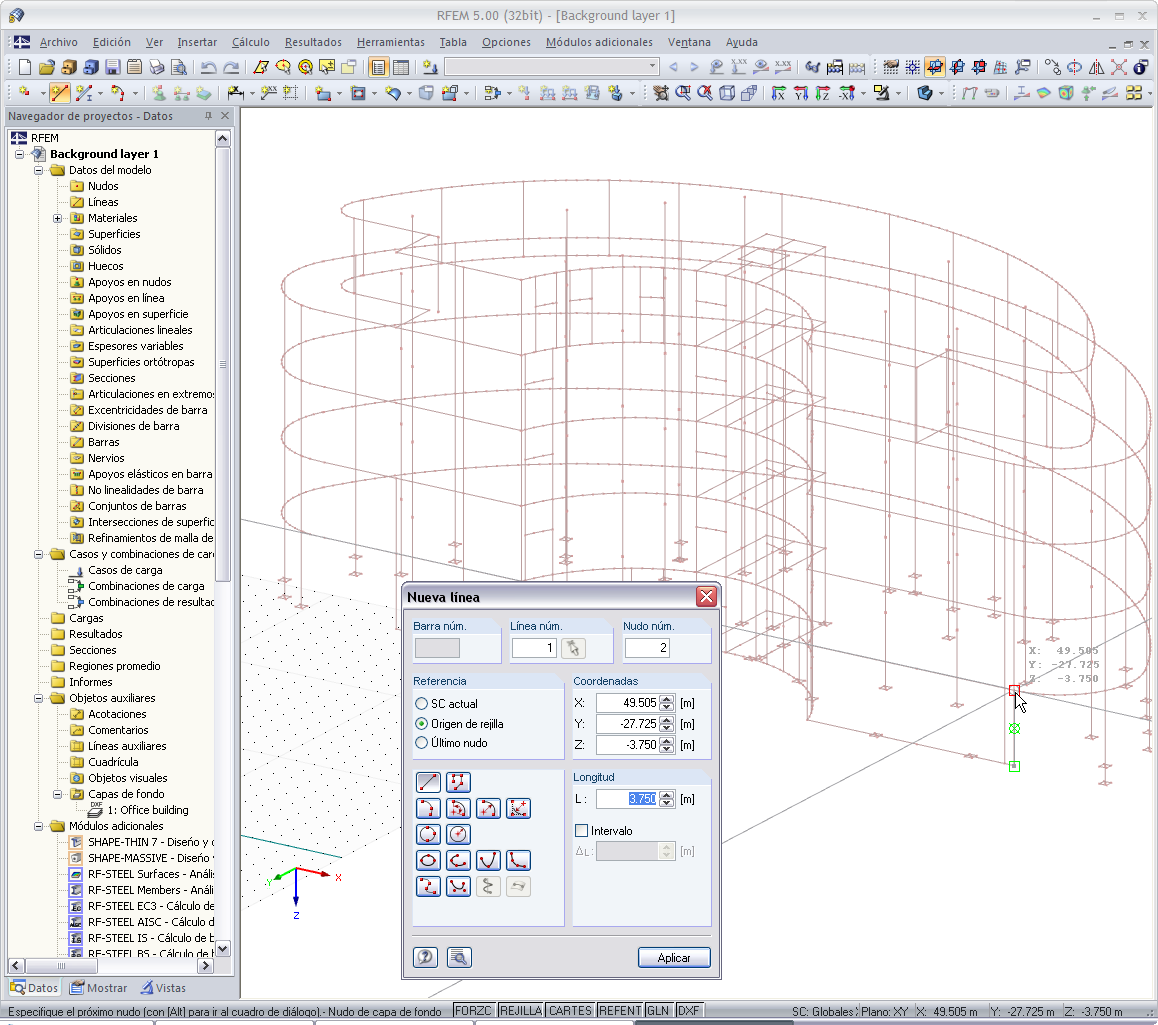Toggle the REJILLA status bar button

[x=520, y=1011]
